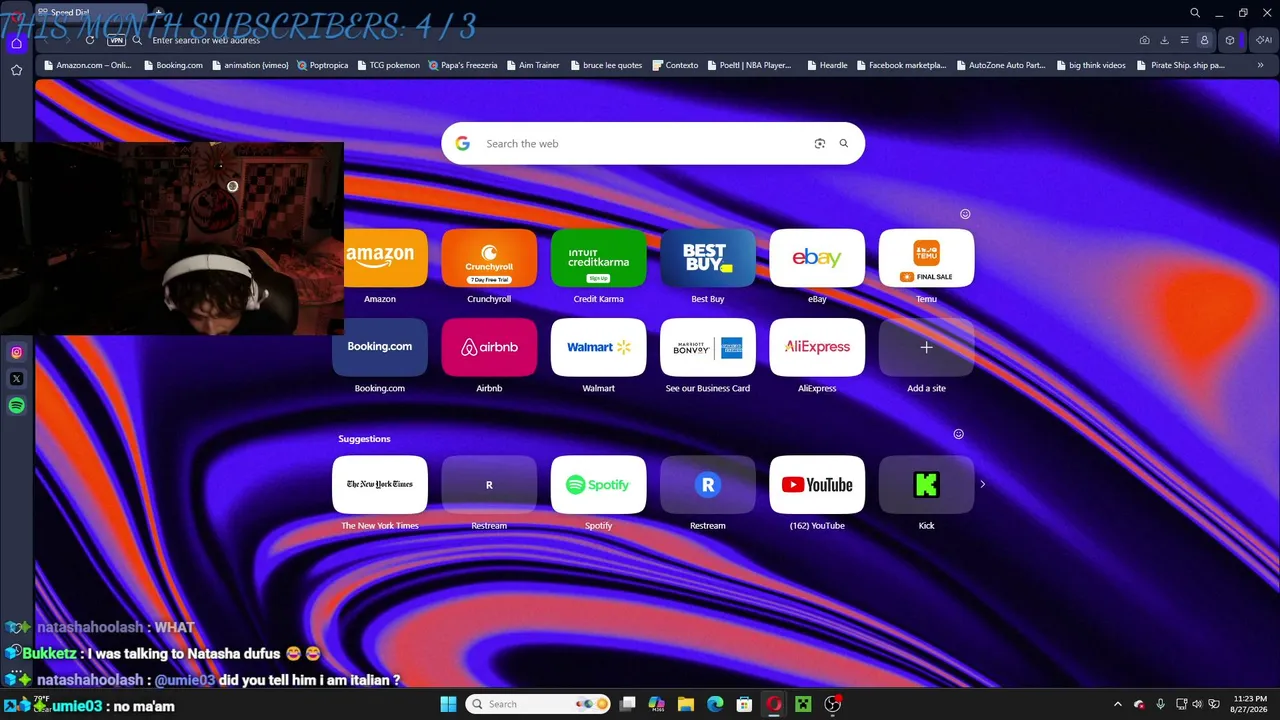Click the magnifier button in web search box
Screen dimensions: 1280x720
[844, 144]
